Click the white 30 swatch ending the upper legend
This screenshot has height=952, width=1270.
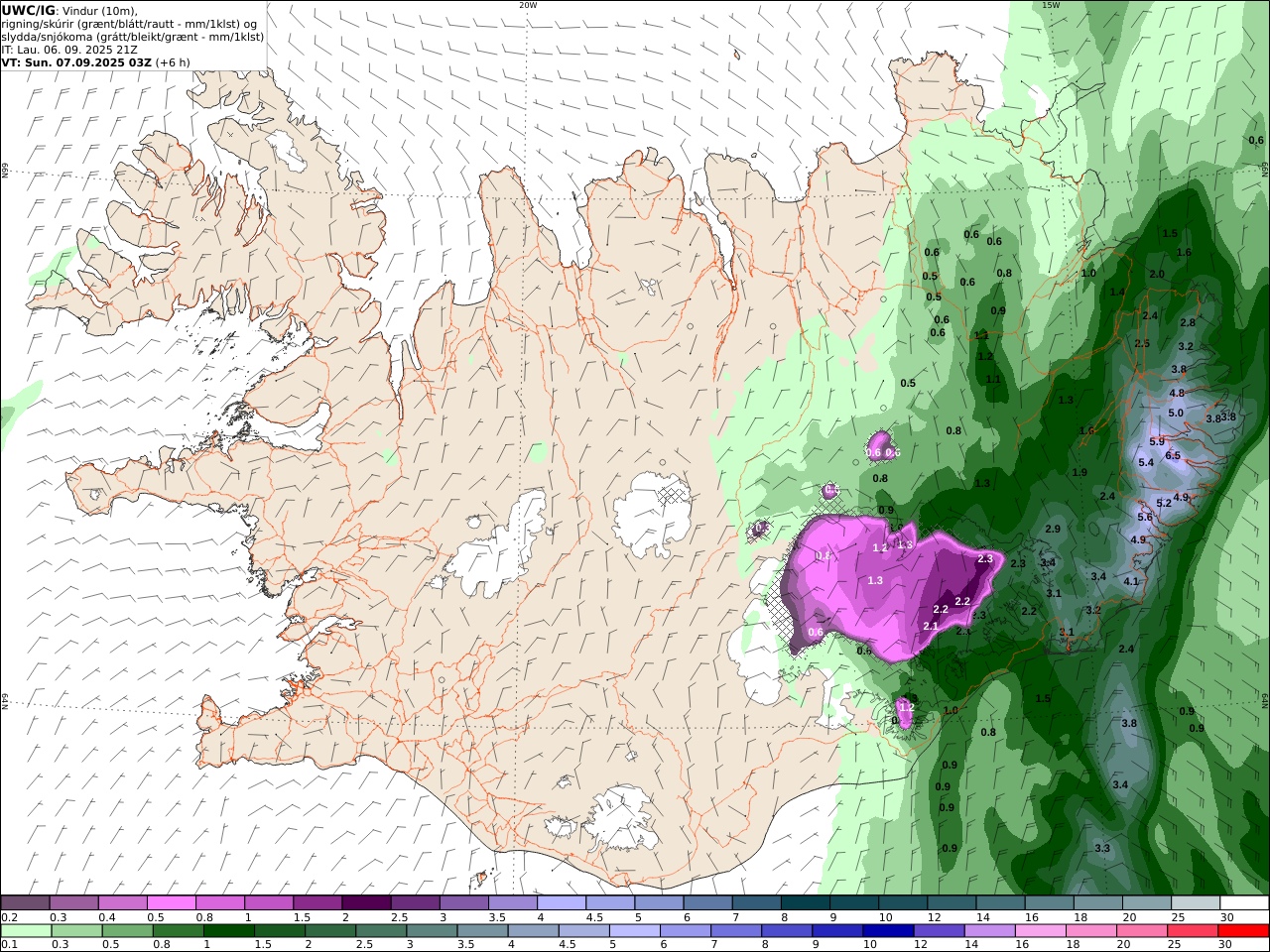(1243, 903)
